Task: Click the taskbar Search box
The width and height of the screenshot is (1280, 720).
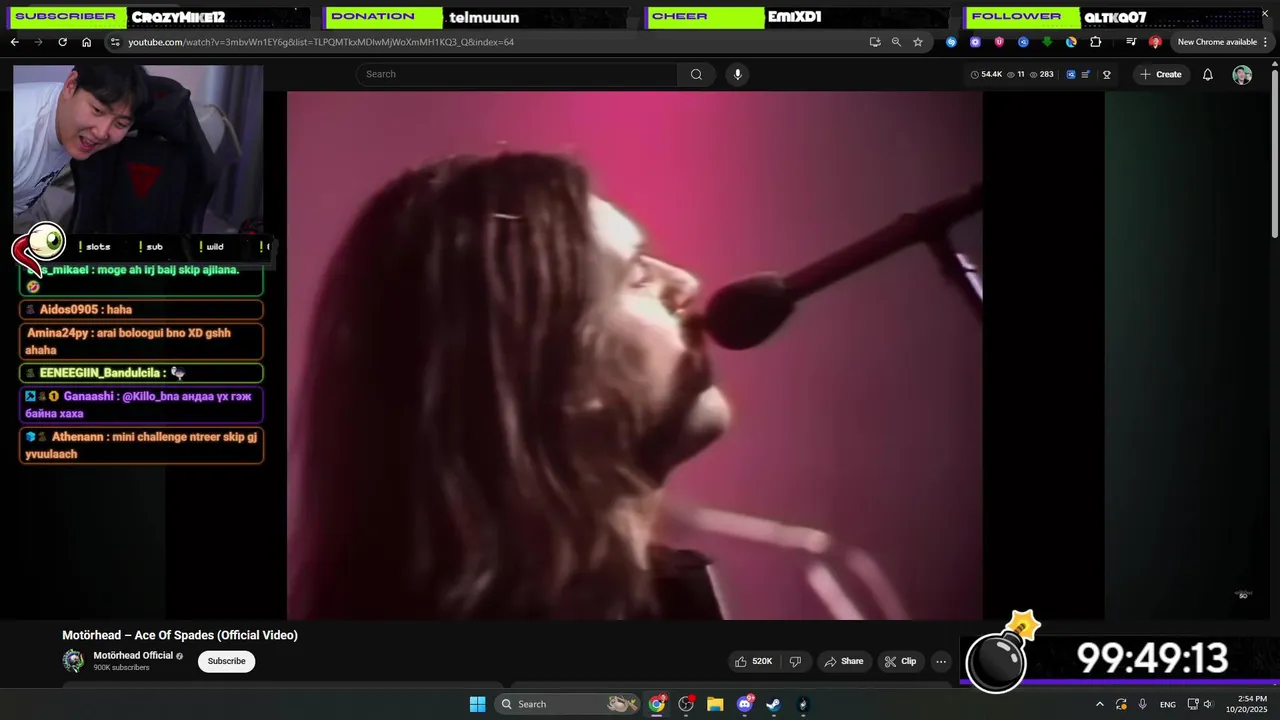Action: (568, 704)
